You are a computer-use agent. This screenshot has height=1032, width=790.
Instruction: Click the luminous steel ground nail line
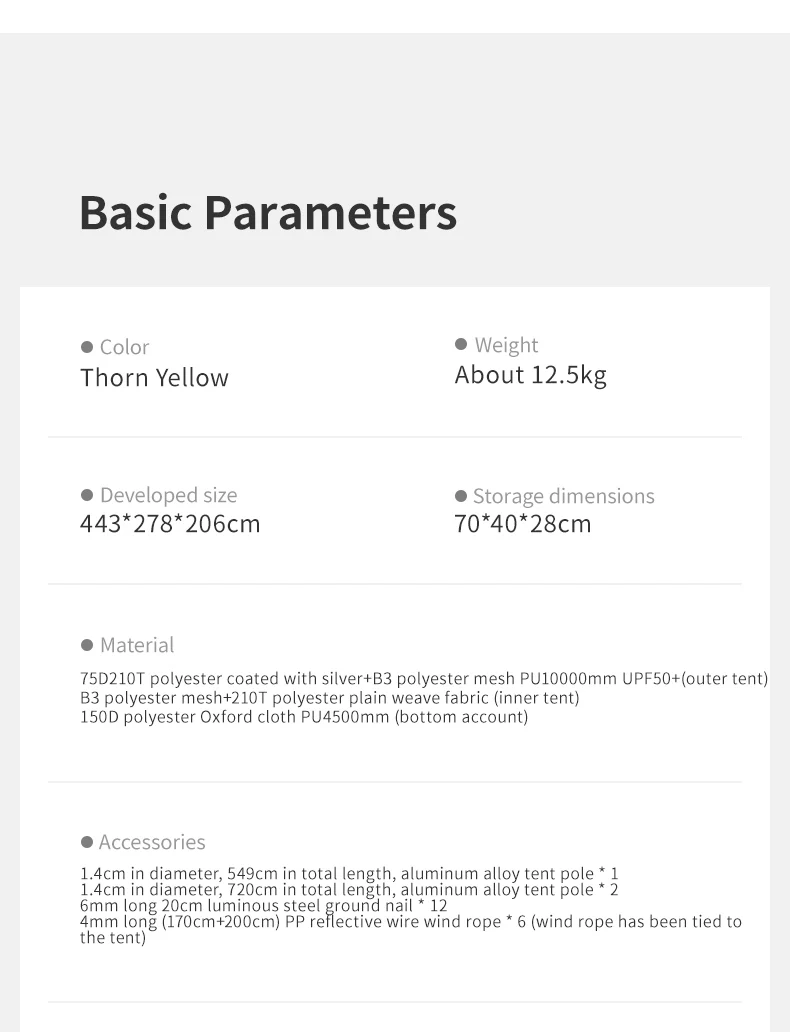click(264, 905)
